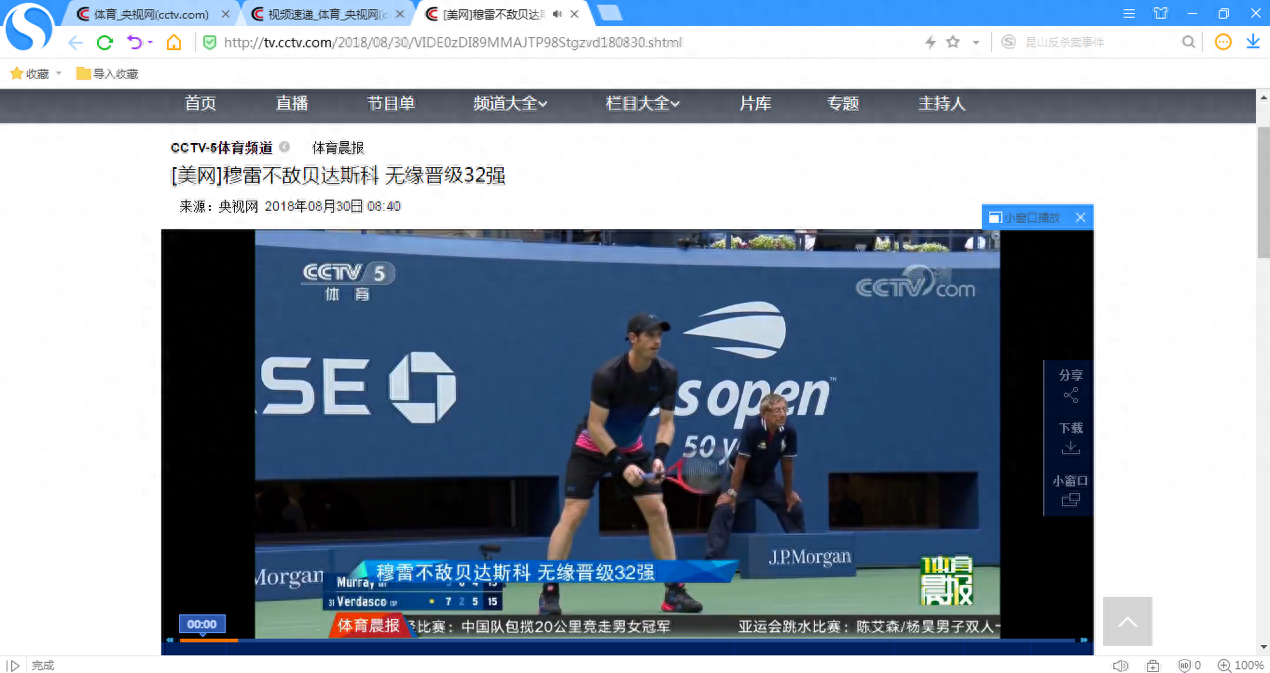The image size is (1270, 673).
Task: Expand the dropdown arrow next to the undo icon
Action: coord(150,42)
